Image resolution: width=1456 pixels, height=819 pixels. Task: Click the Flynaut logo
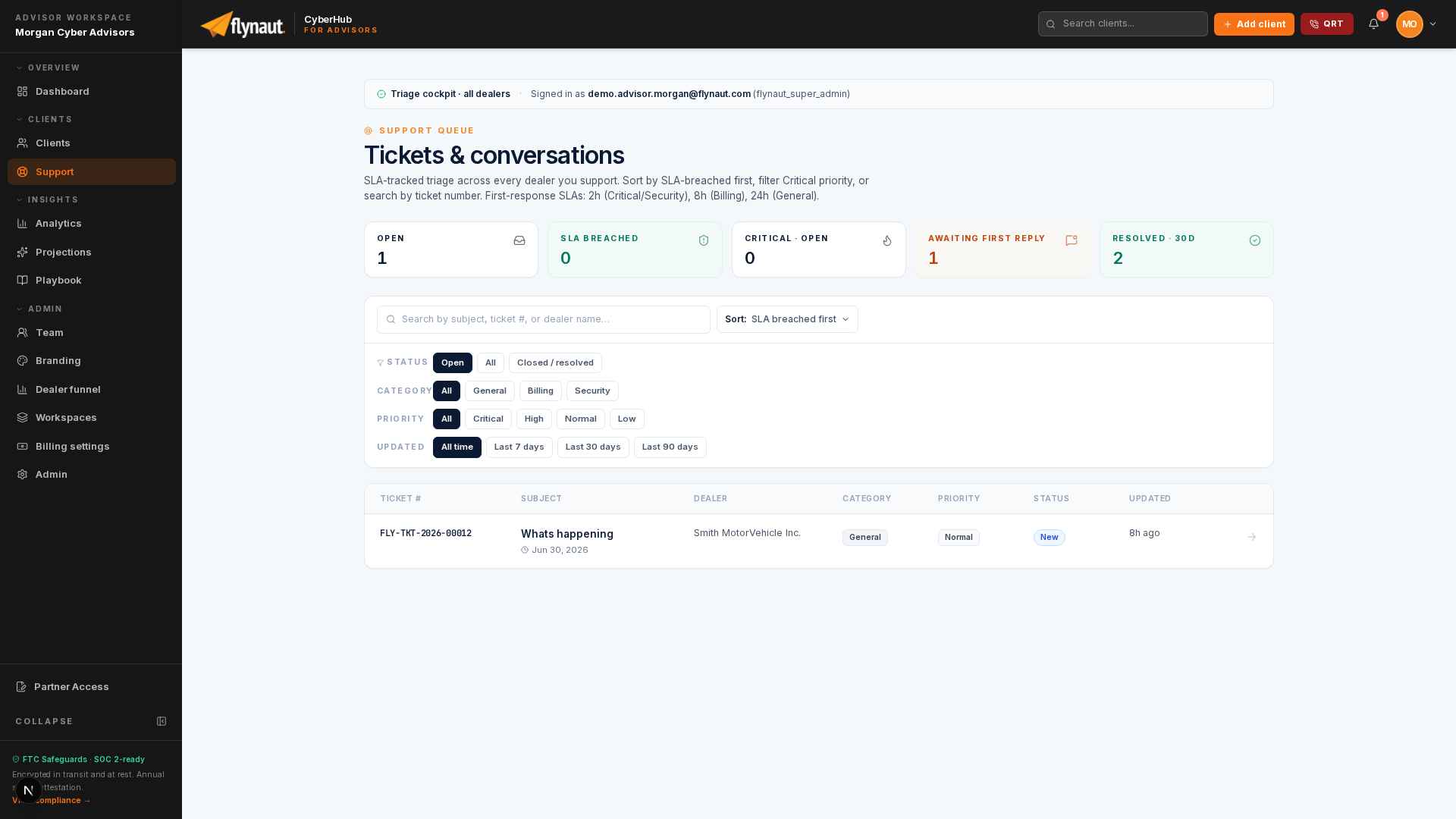pyautogui.click(x=243, y=24)
